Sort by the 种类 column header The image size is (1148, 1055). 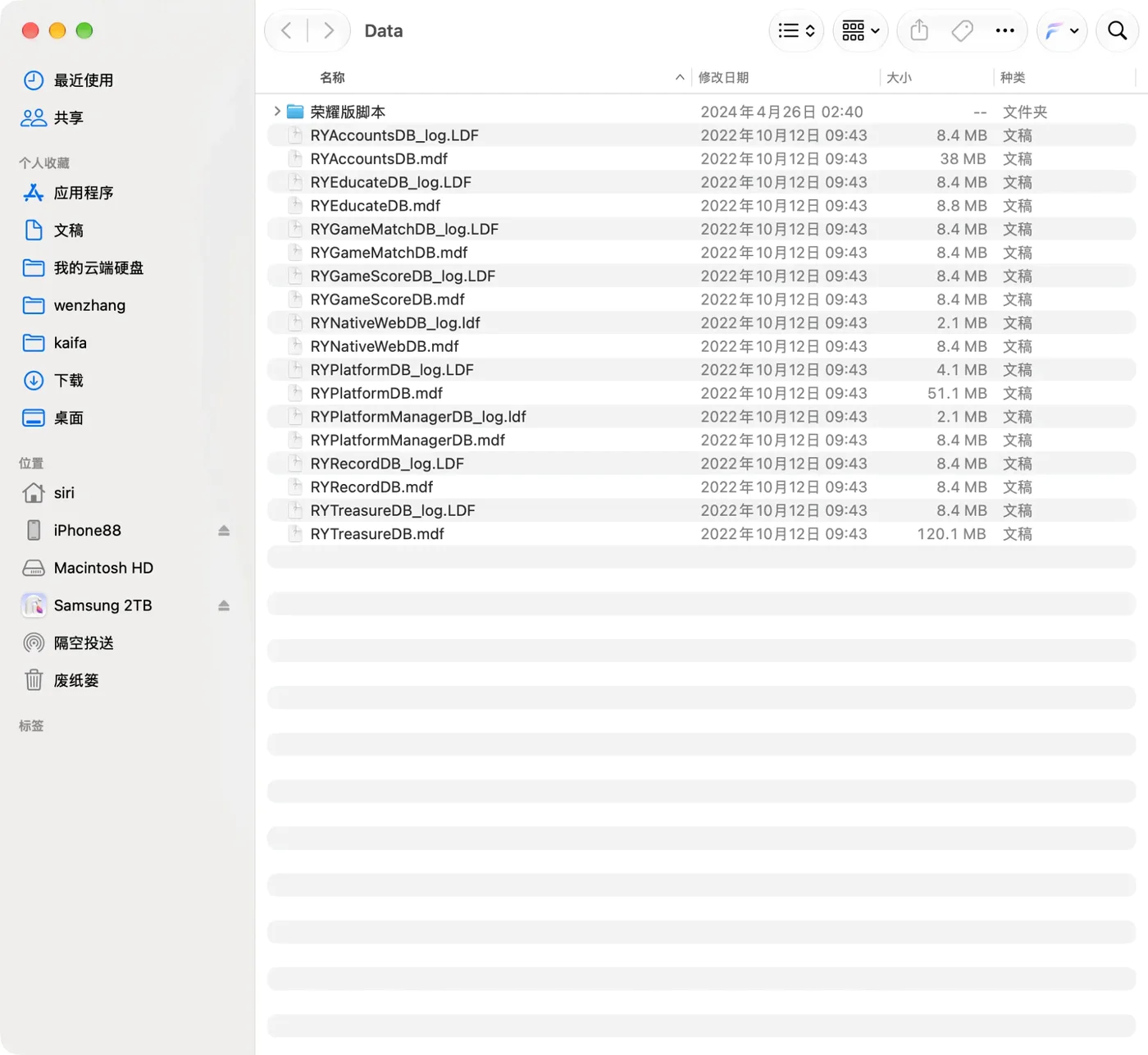pyautogui.click(x=1013, y=77)
